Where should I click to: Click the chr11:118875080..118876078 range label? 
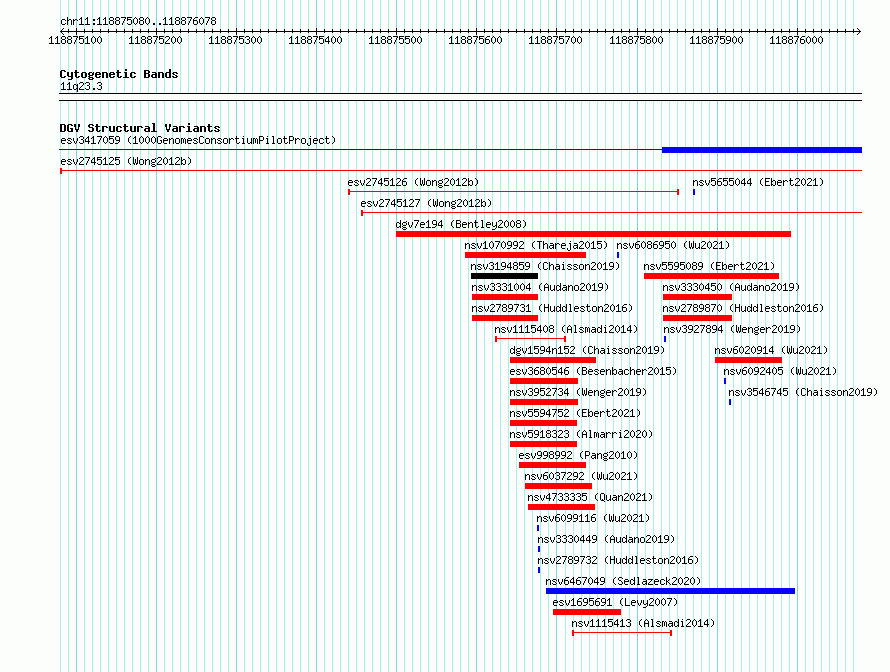[x=138, y=21]
